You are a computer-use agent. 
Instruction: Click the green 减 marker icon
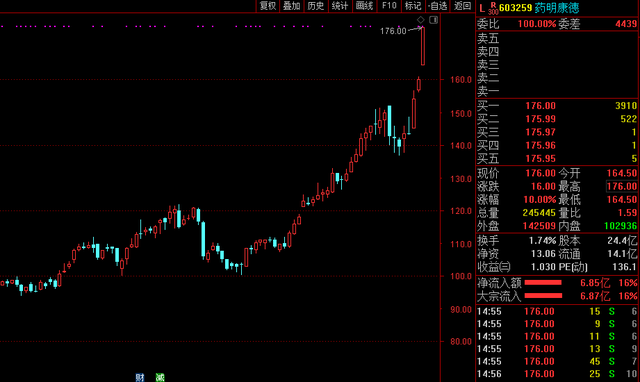[x=160, y=378]
